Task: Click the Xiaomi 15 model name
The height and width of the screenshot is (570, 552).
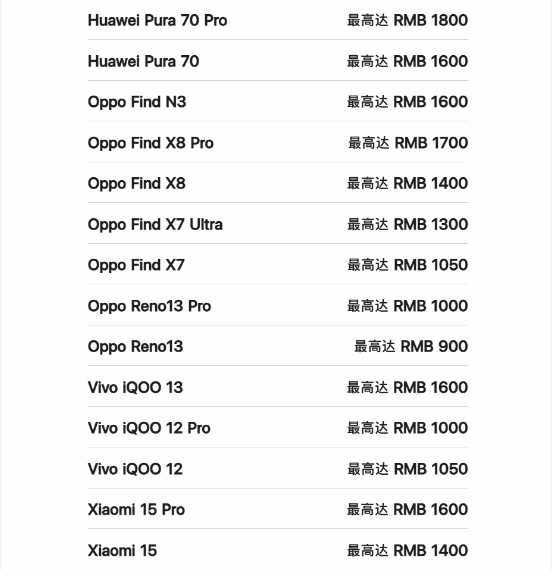Action: (122, 550)
